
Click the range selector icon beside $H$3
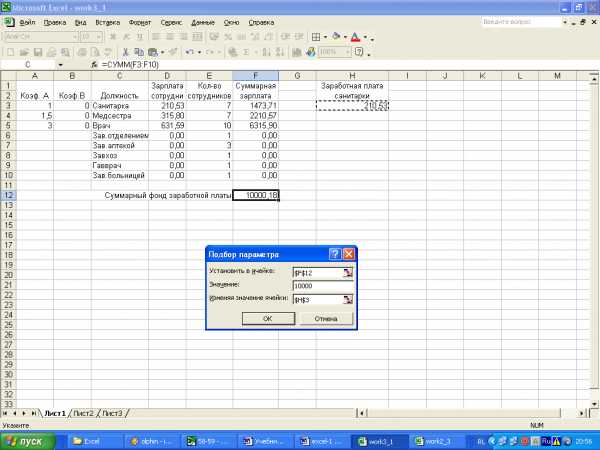point(348,298)
